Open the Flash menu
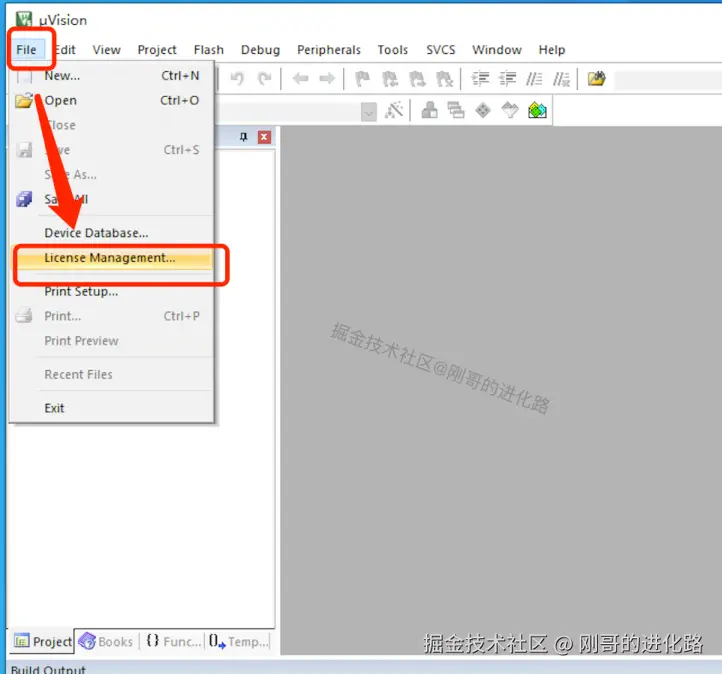This screenshot has height=674, width=722. click(209, 50)
